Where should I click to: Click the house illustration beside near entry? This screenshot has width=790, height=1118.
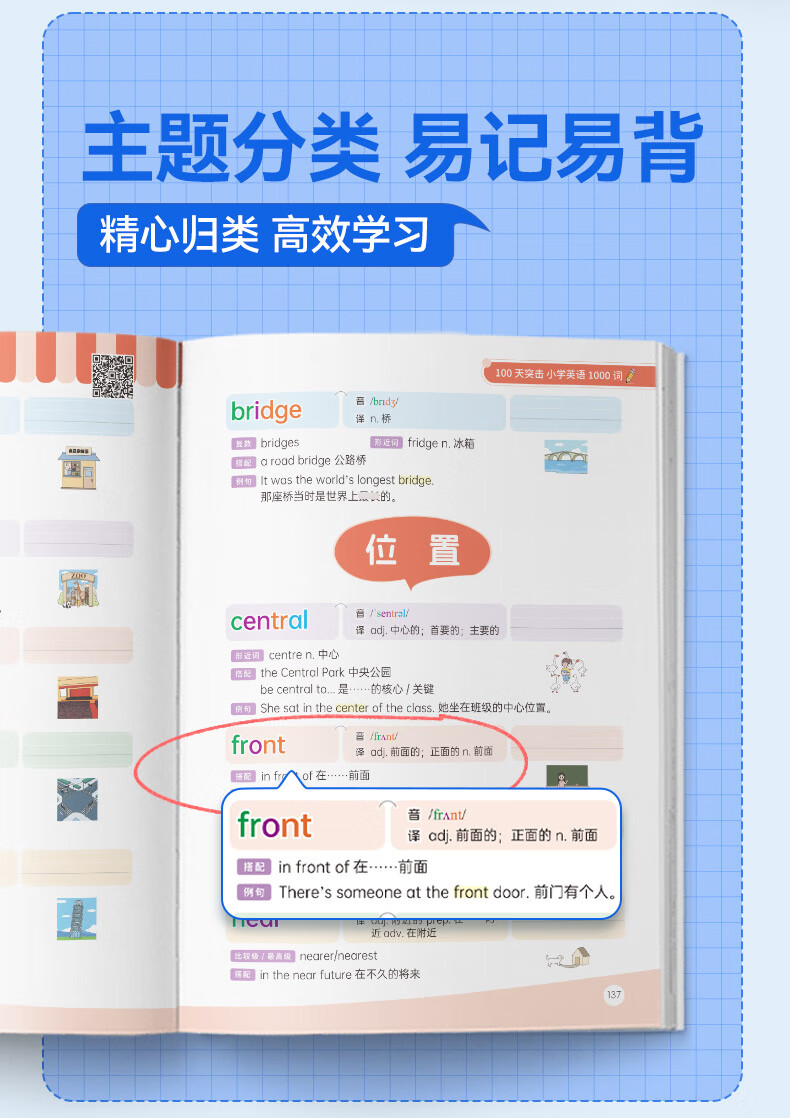568,957
